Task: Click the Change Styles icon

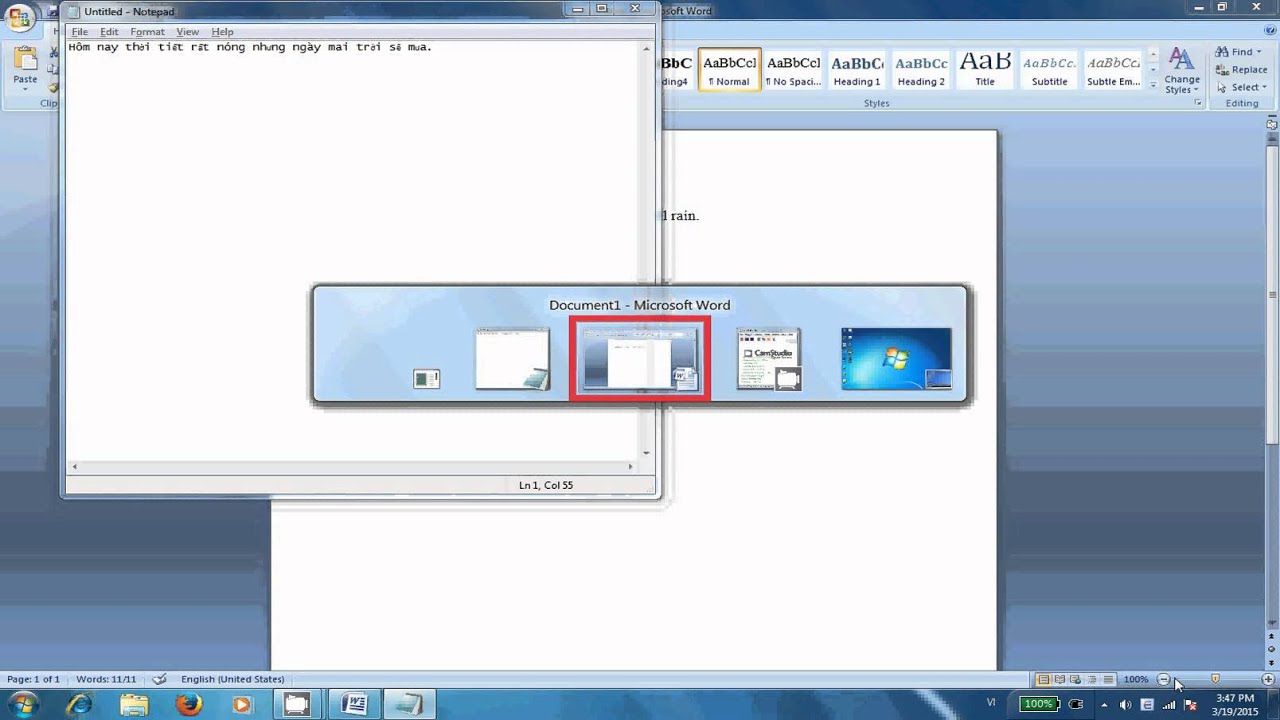Action: point(1181,61)
